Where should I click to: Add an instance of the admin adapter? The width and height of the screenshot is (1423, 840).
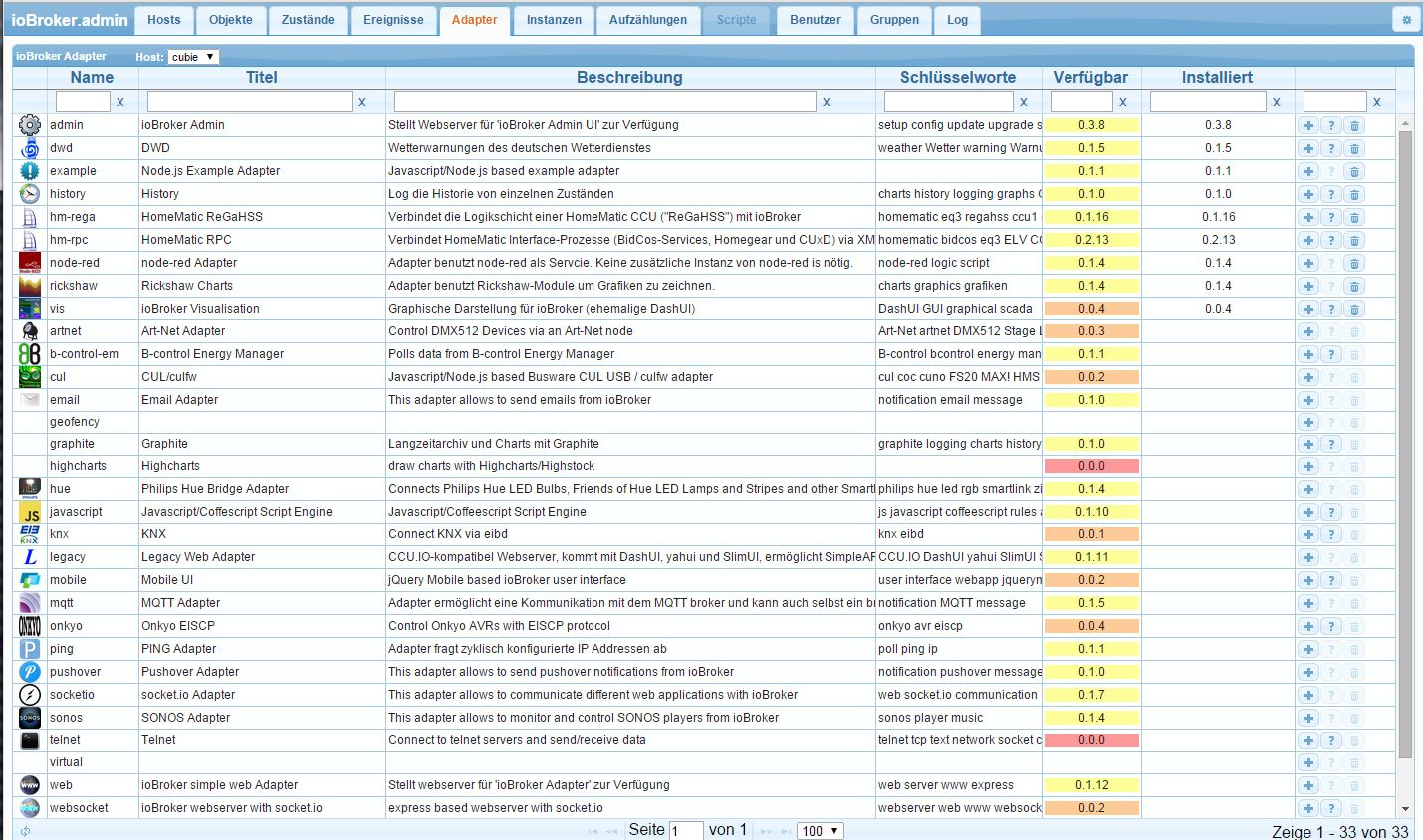pos(1308,125)
